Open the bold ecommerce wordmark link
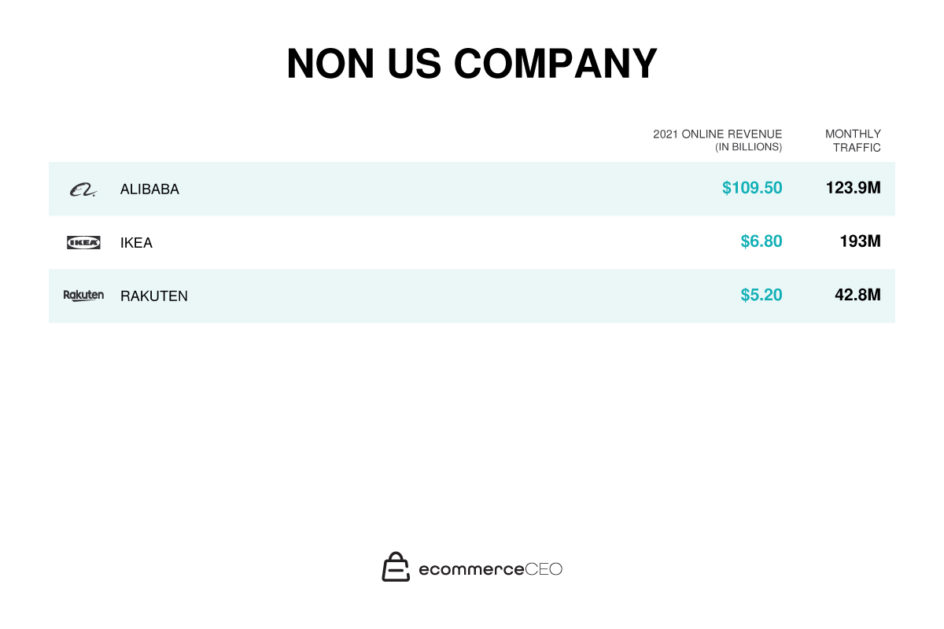The width and height of the screenshot is (944, 629). [471, 569]
